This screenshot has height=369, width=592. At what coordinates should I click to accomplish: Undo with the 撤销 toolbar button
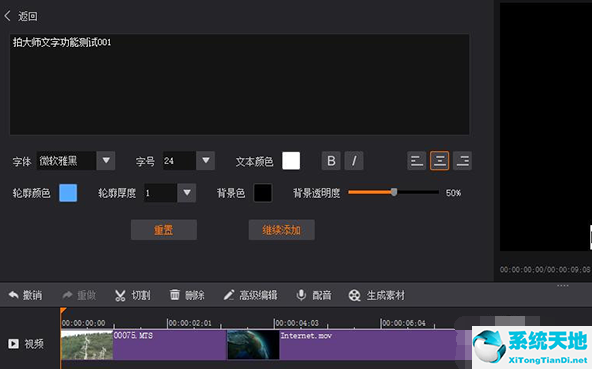pyautogui.click(x=25, y=295)
